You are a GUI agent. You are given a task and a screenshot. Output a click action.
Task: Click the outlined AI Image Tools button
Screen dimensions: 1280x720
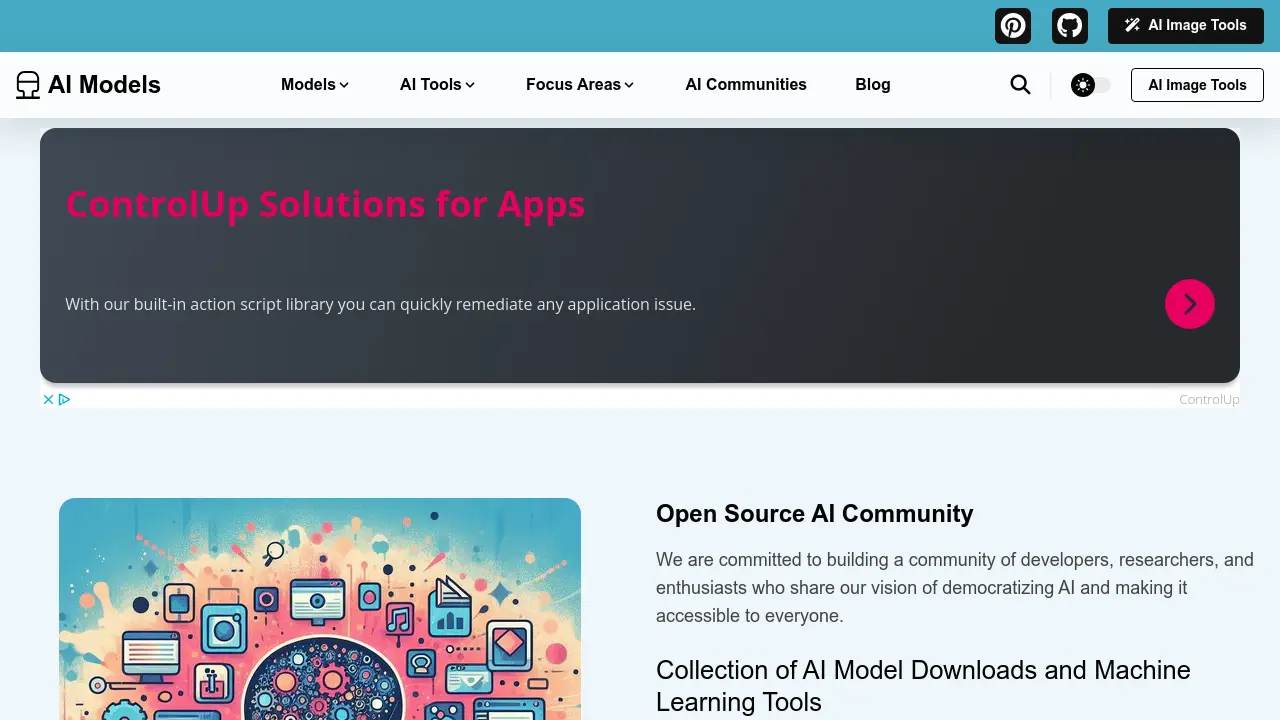pyautogui.click(x=1197, y=85)
